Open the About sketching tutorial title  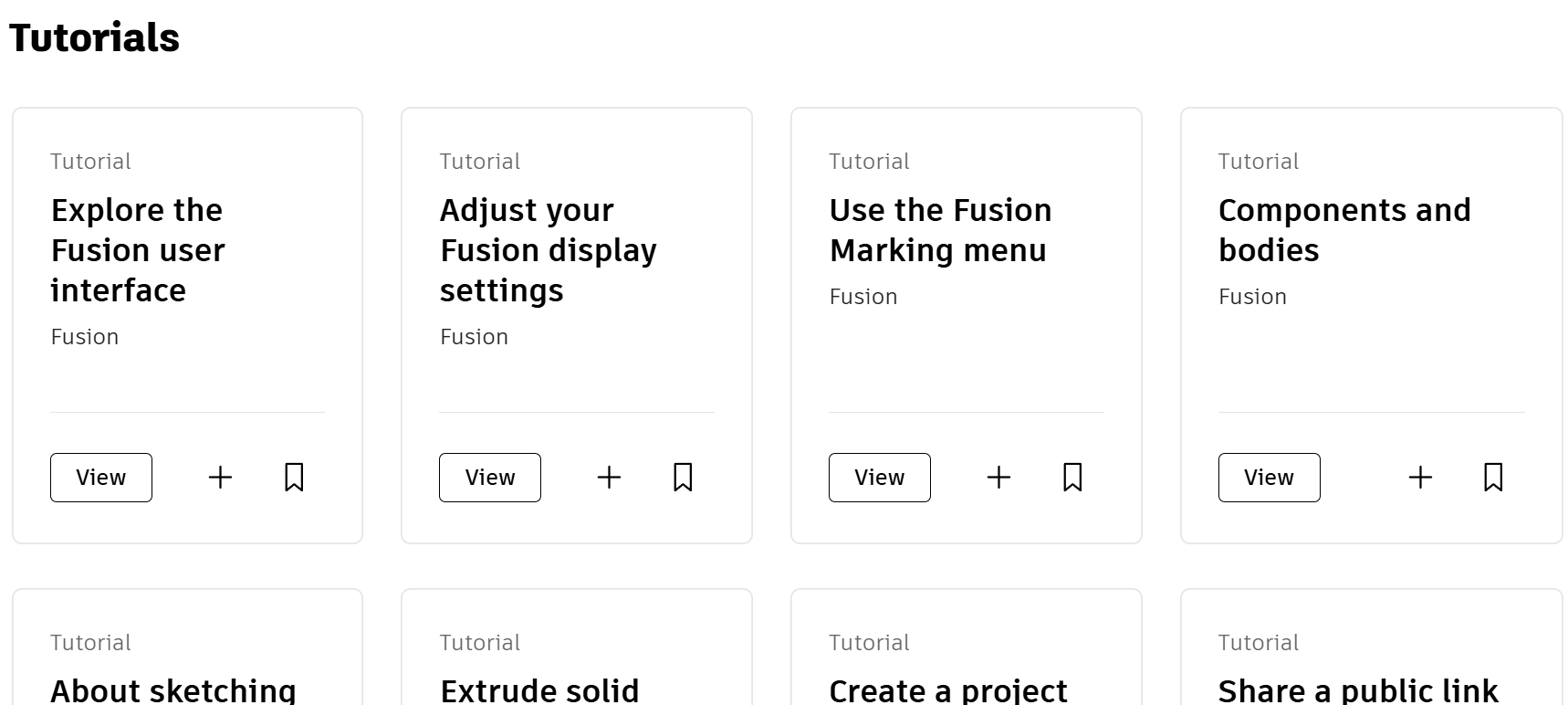tap(173, 690)
